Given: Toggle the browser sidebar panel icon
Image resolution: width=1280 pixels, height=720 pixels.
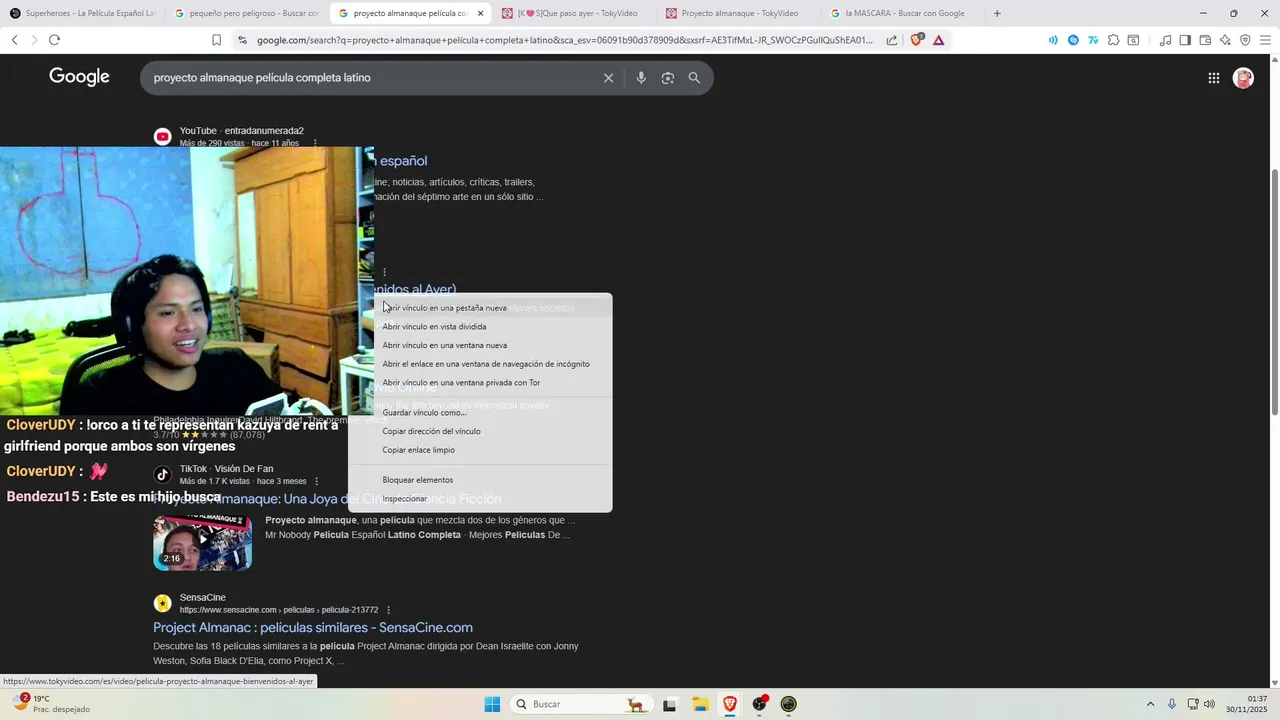Looking at the screenshot, I should click(1185, 40).
